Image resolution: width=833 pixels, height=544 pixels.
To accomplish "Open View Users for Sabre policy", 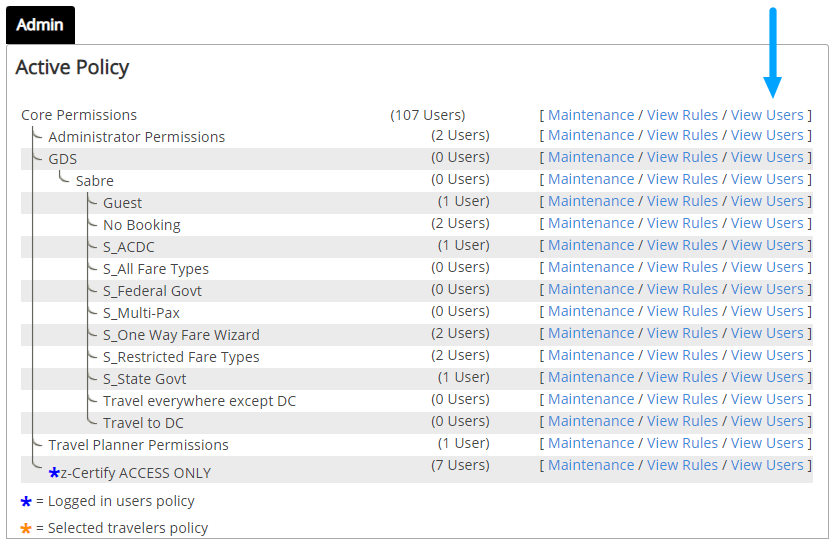I will pyautogui.click(x=767, y=179).
